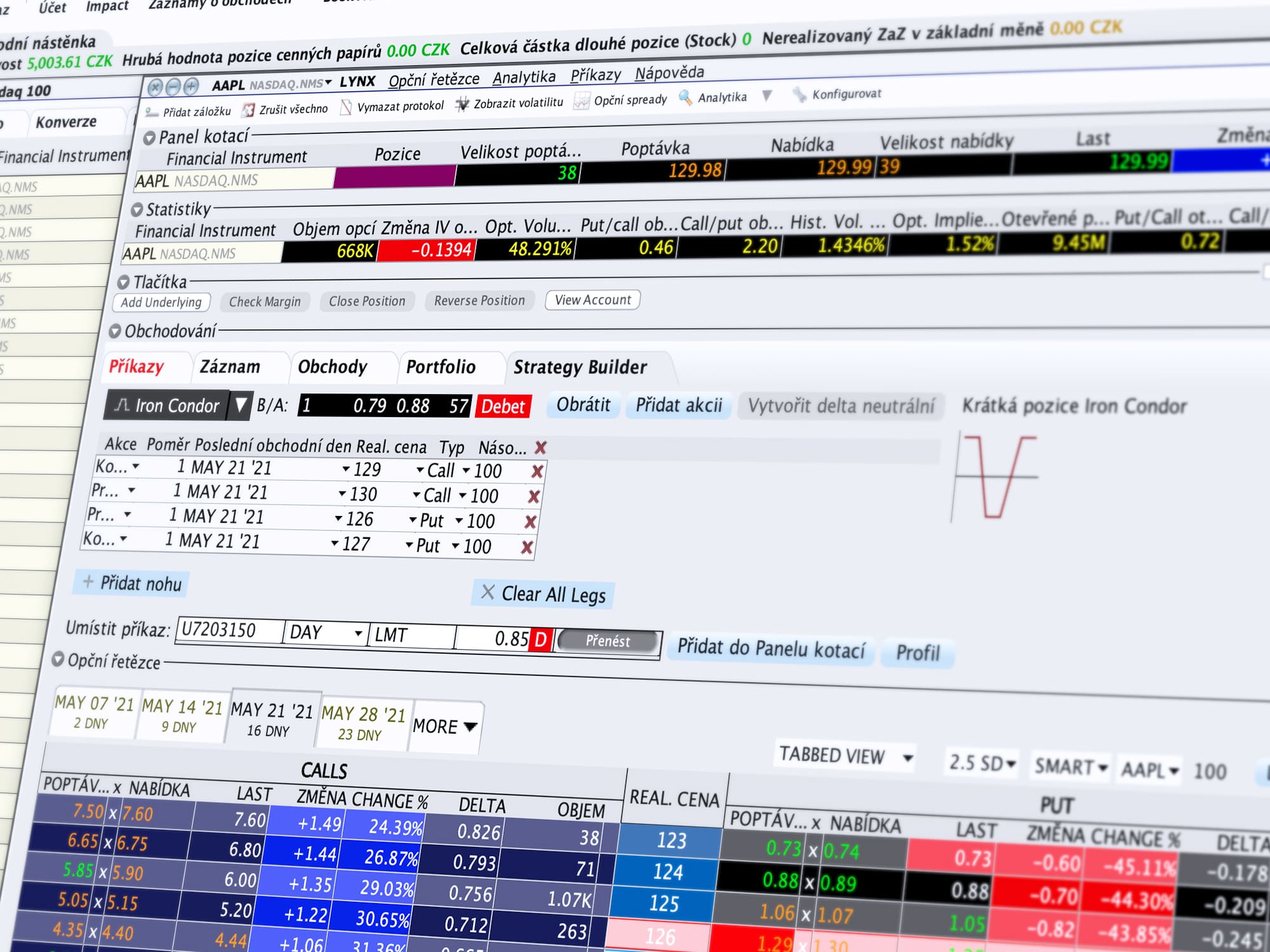Collapse the Opční řetězce section
The width and height of the screenshot is (1270, 952).
[x=58, y=659]
